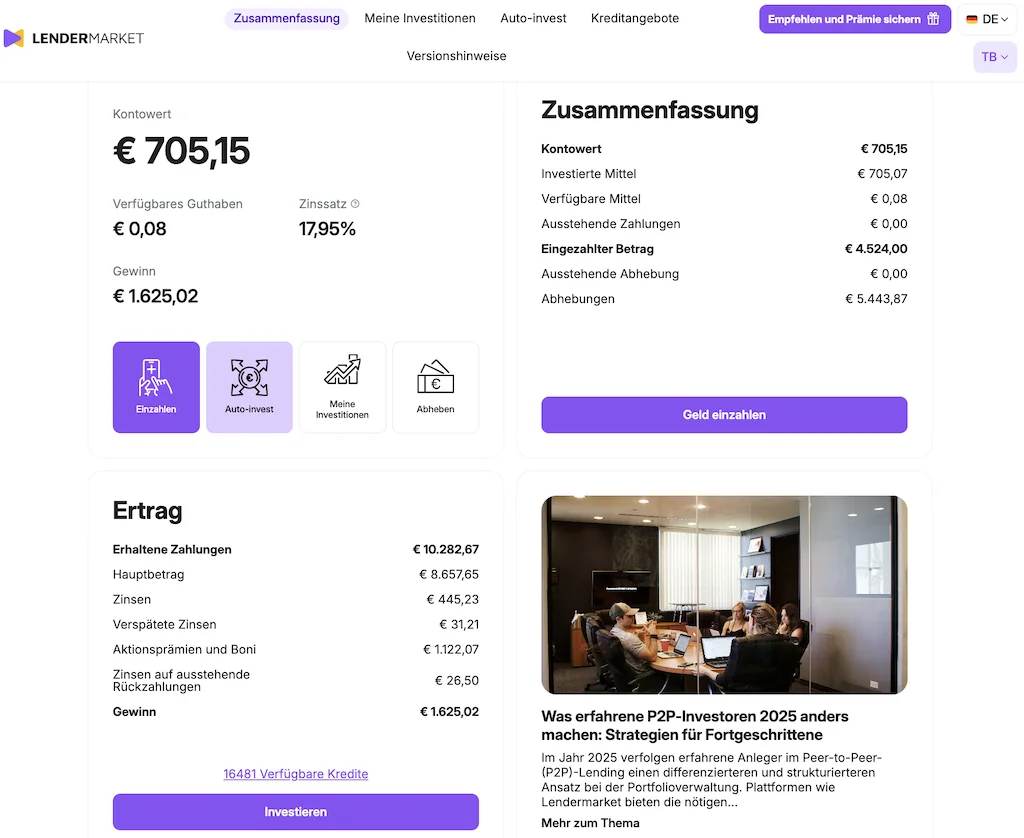
Task: Click the German flag icon
Action: 972,19
